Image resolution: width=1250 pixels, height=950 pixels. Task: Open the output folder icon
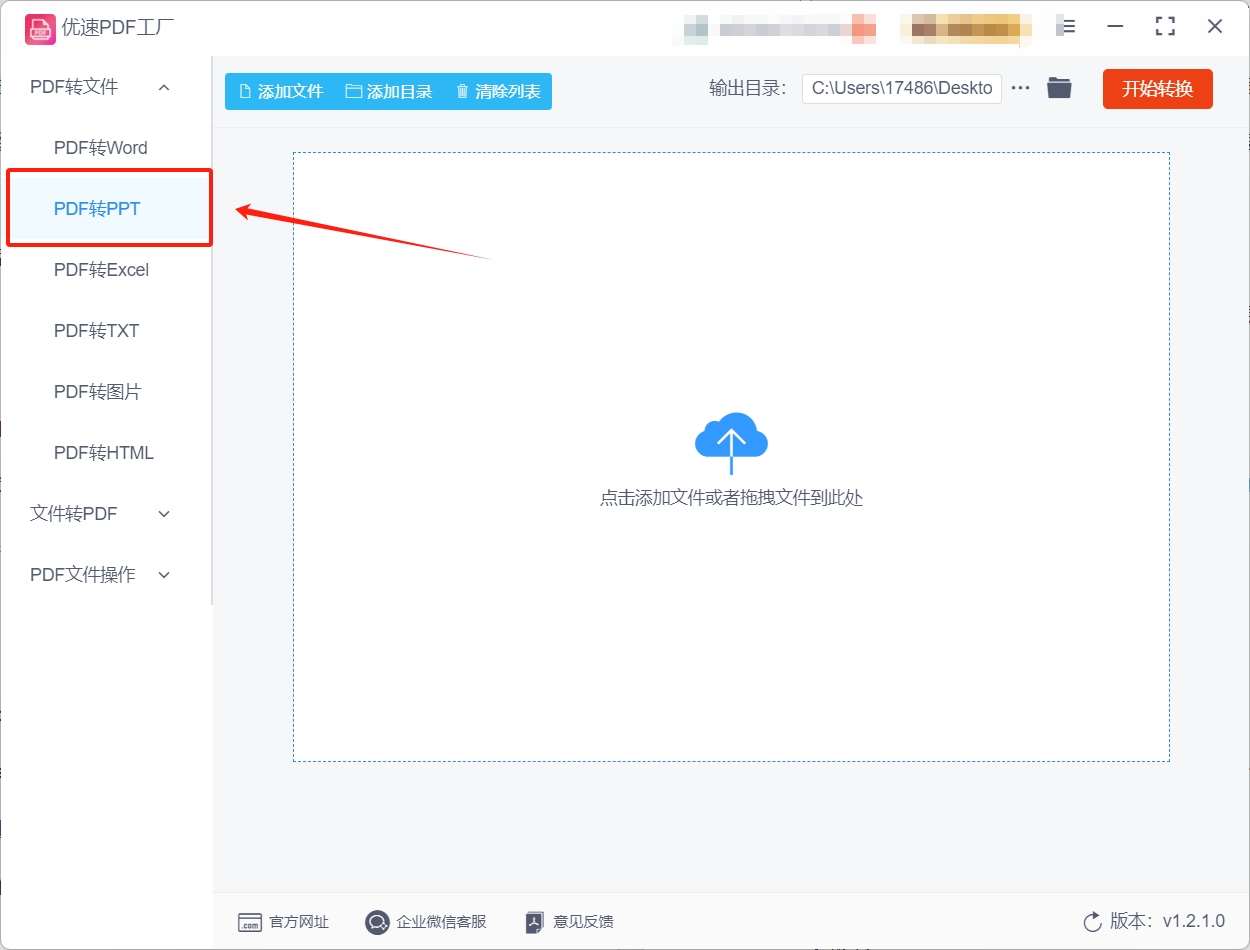pos(1059,87)
